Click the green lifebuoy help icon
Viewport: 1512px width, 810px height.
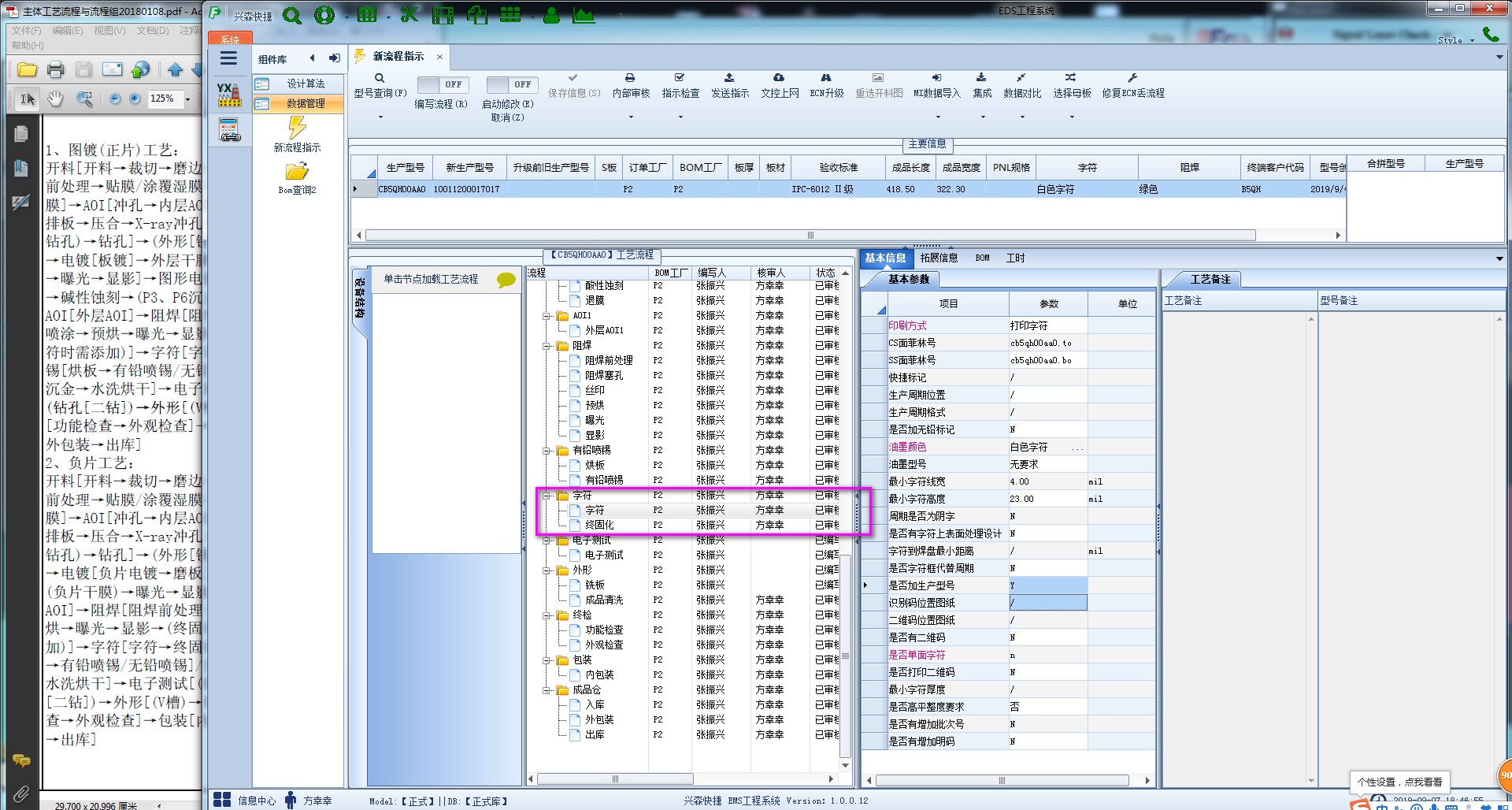324,15
